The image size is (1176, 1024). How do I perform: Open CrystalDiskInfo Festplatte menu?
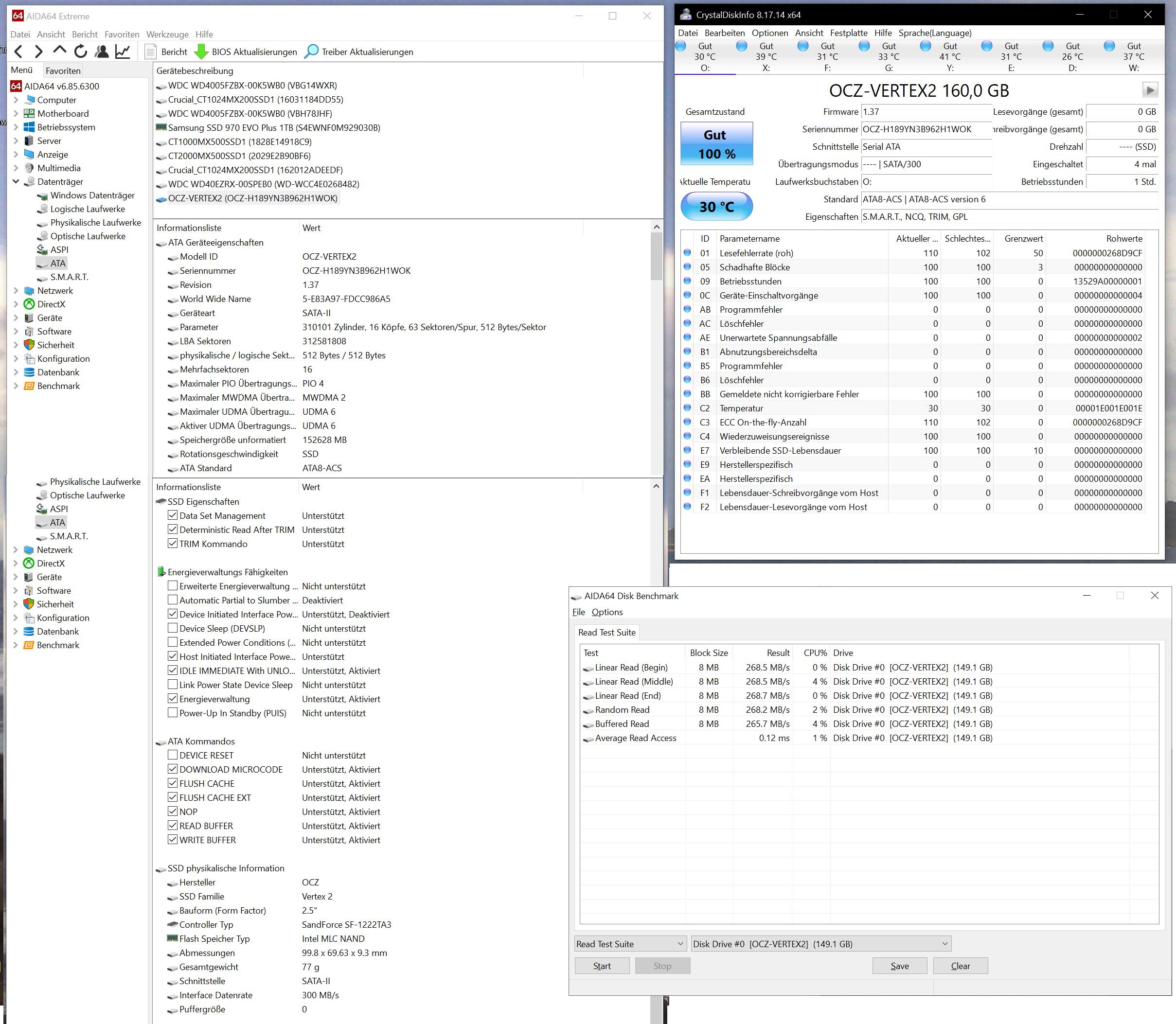[x=849, y=33]
